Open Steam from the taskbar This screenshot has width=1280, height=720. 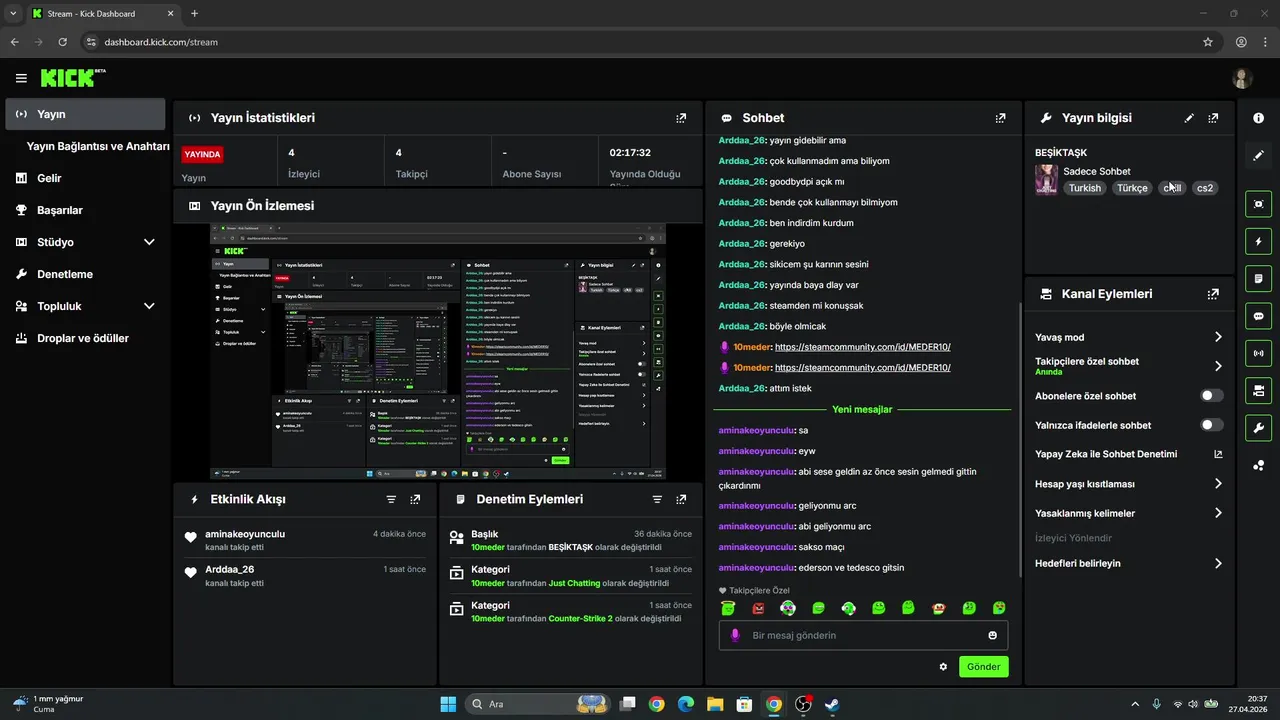point(832,704)
